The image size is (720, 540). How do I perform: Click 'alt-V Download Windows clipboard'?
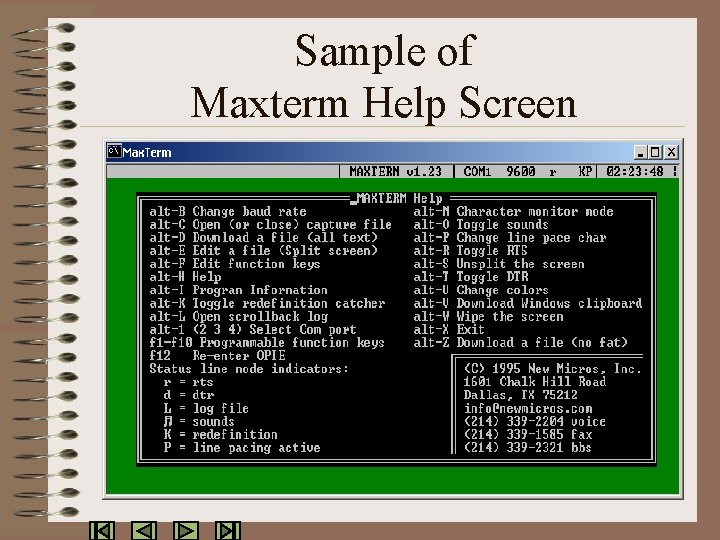tap(528, 304)
